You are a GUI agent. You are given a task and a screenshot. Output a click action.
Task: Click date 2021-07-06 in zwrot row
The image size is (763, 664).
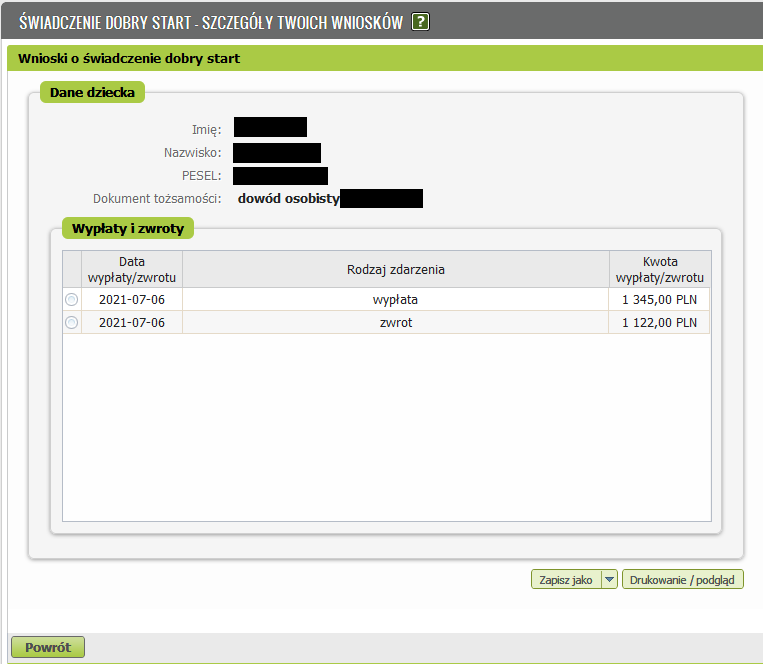132,323
